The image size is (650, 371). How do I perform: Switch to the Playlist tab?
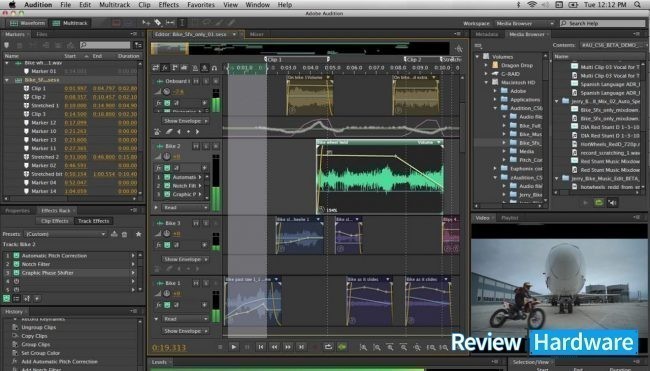[509, 218]
